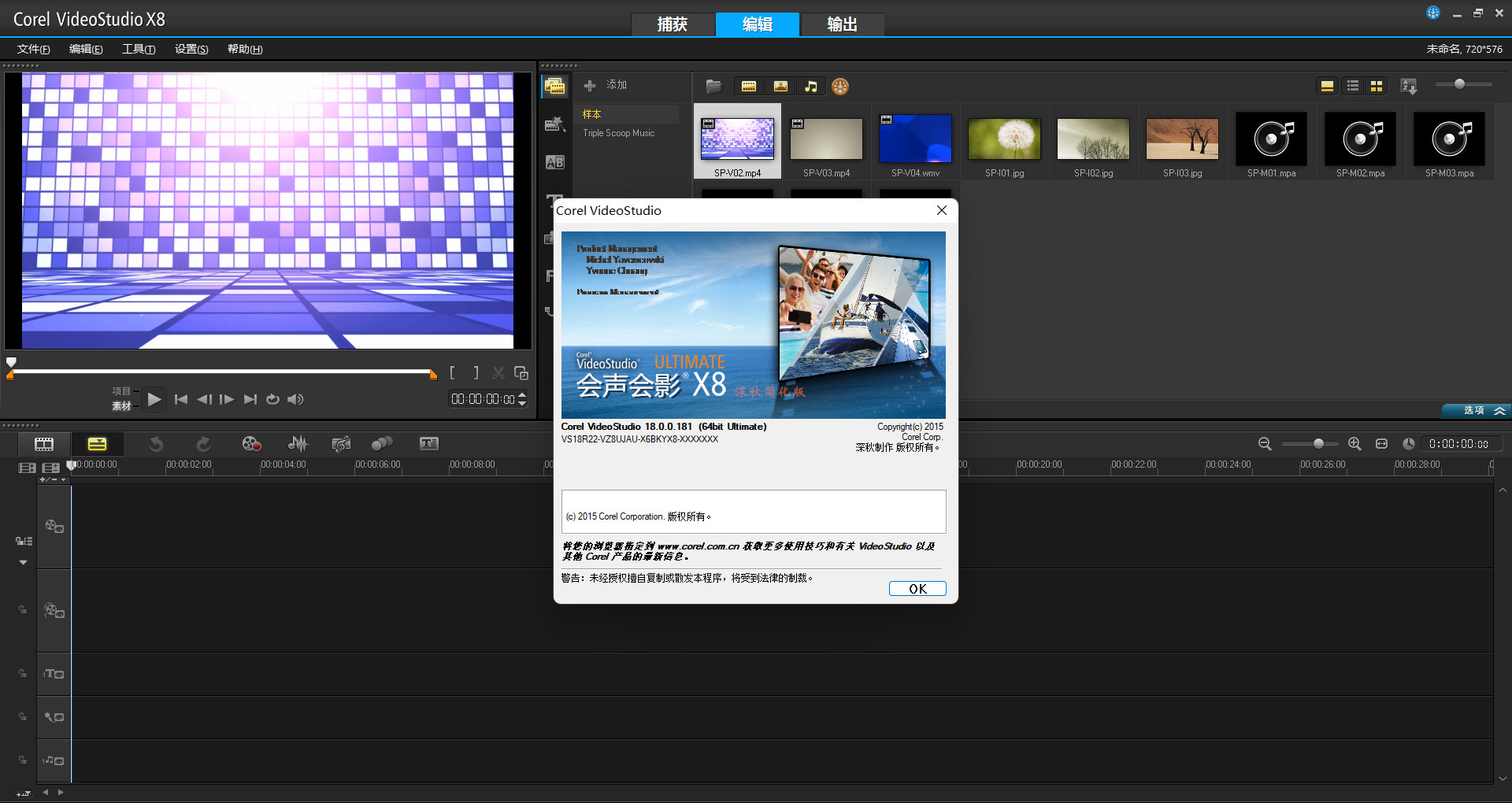Viewport: 1512px width, 803px height.
Task: Open the Auto Music tool
Action: pyautogui.click(x=341, y=444)
